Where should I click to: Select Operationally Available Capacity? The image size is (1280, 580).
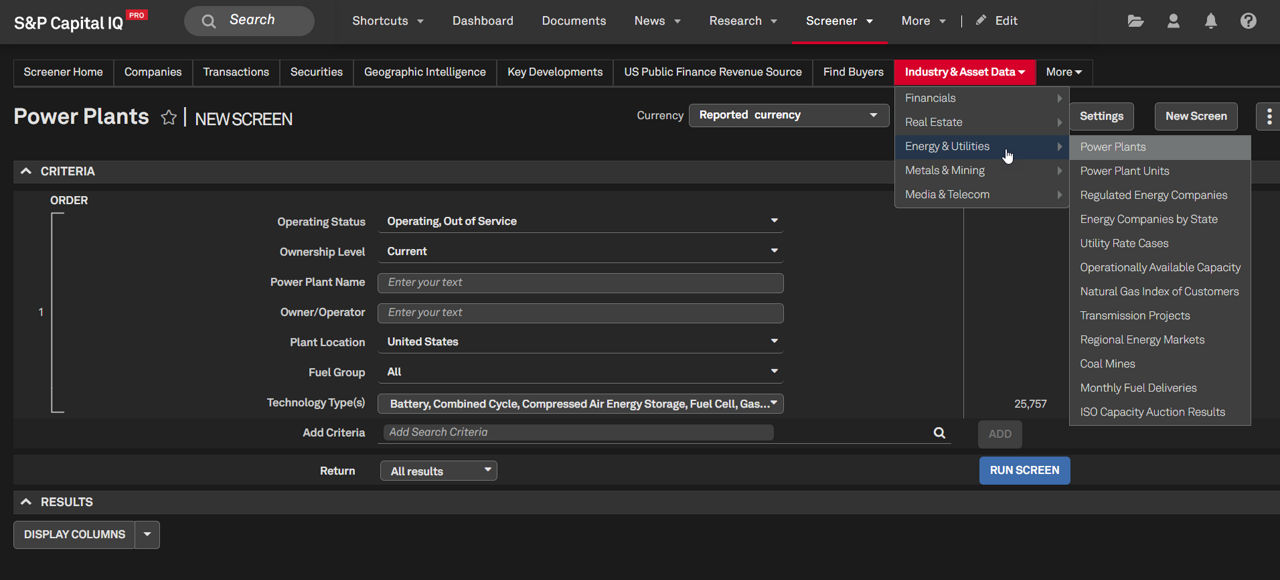click(1160, 267)
